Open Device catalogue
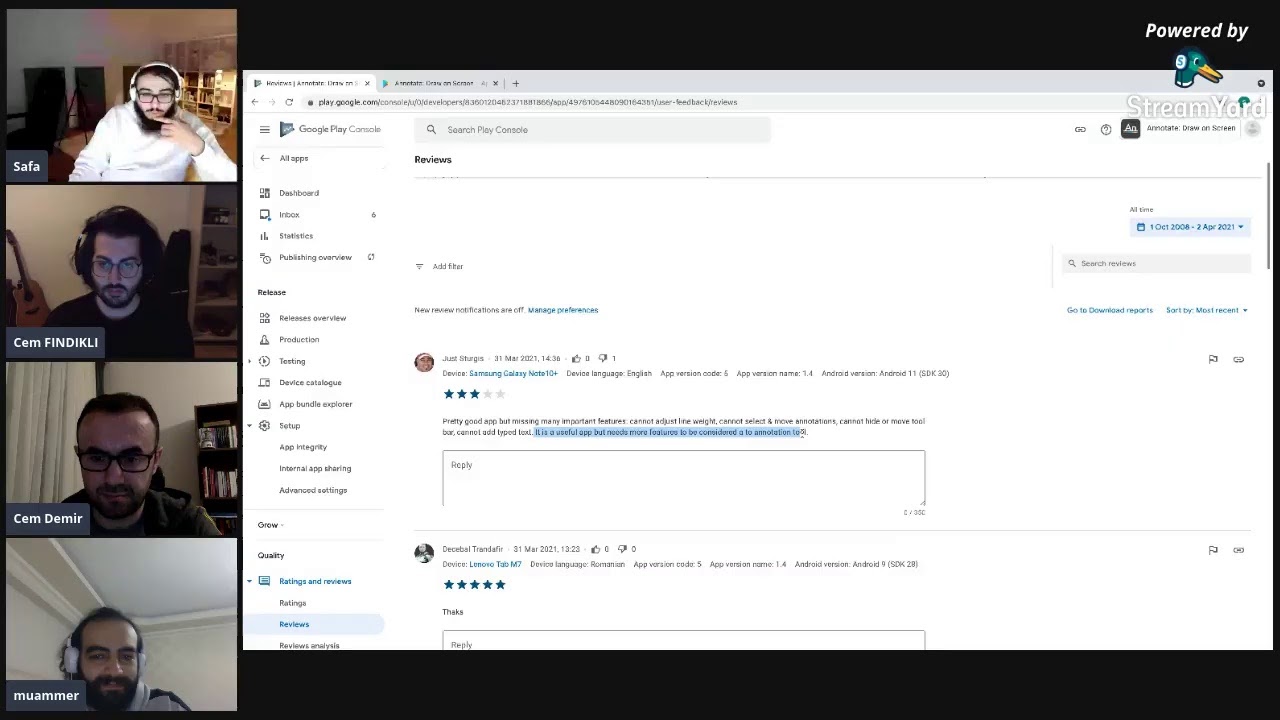The image size is (1280, 720). click(x=310, y=382)
